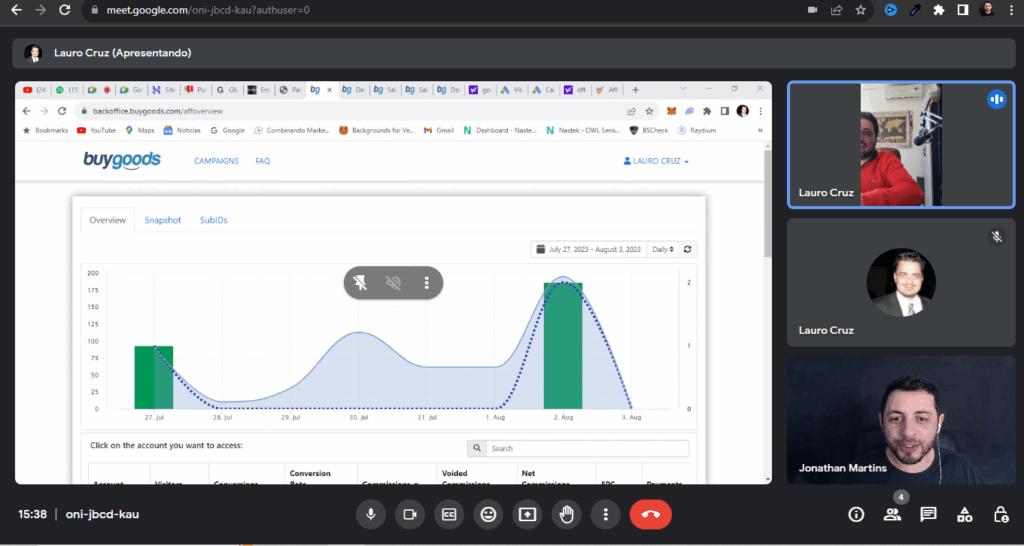This screenshot has width=1024, height=546.
Task: Unpin the presentation using overlay pin icon
Action: coord(360,283)
